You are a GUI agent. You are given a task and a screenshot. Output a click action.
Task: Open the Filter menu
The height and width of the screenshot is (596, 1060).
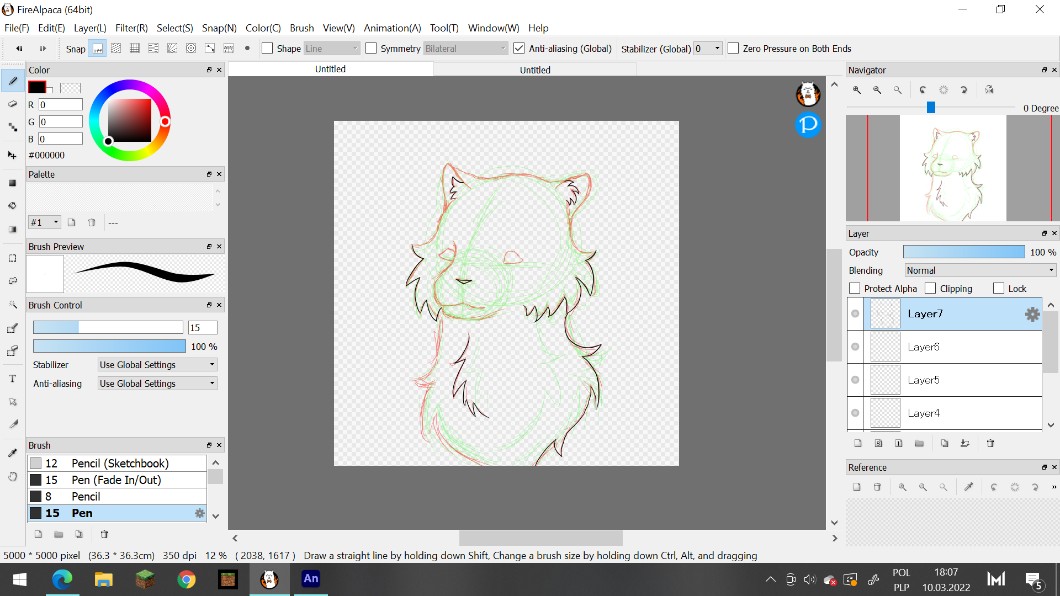131,28
